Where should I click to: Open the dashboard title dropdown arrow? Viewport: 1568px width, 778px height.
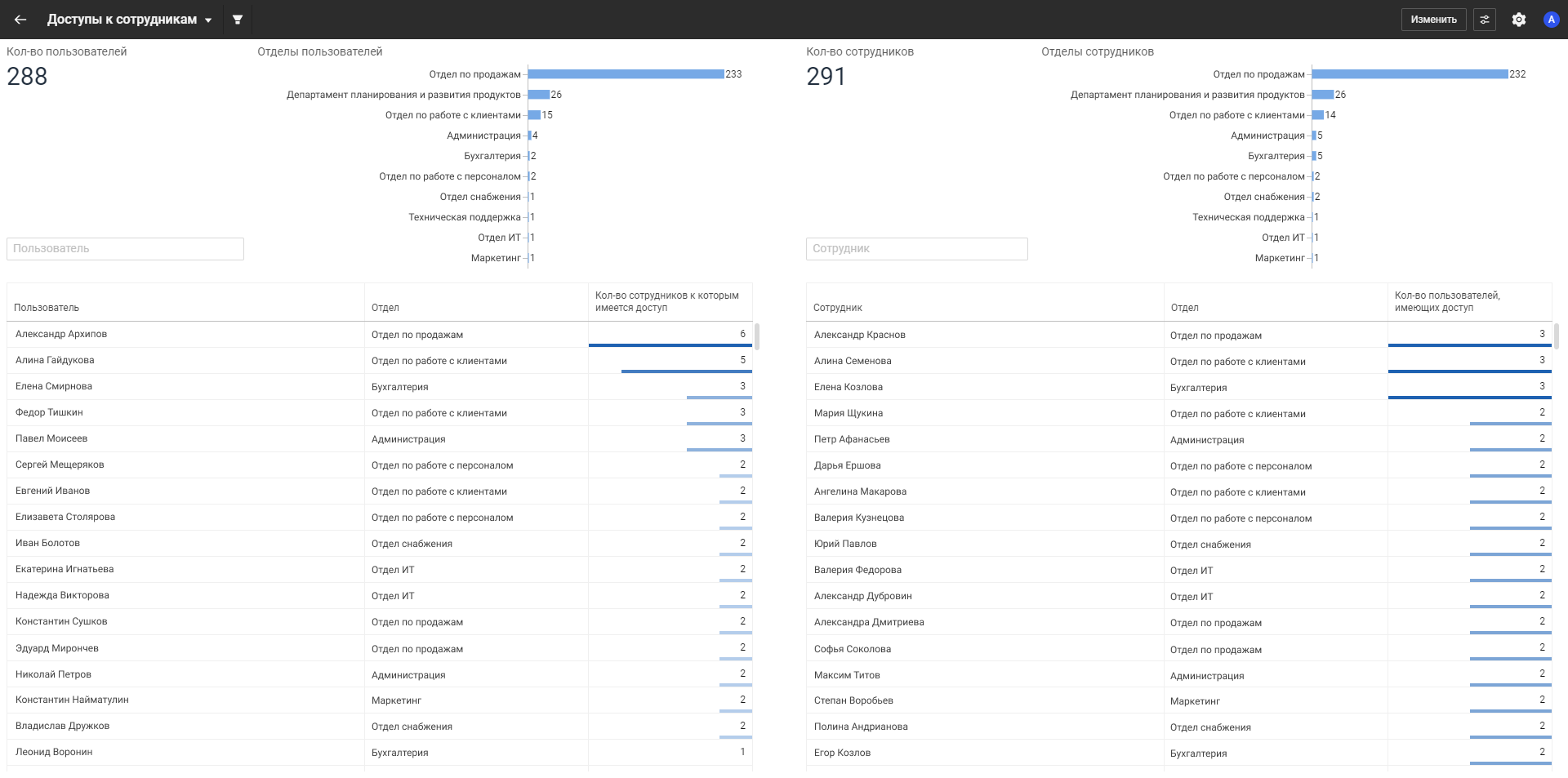[208, 20]
